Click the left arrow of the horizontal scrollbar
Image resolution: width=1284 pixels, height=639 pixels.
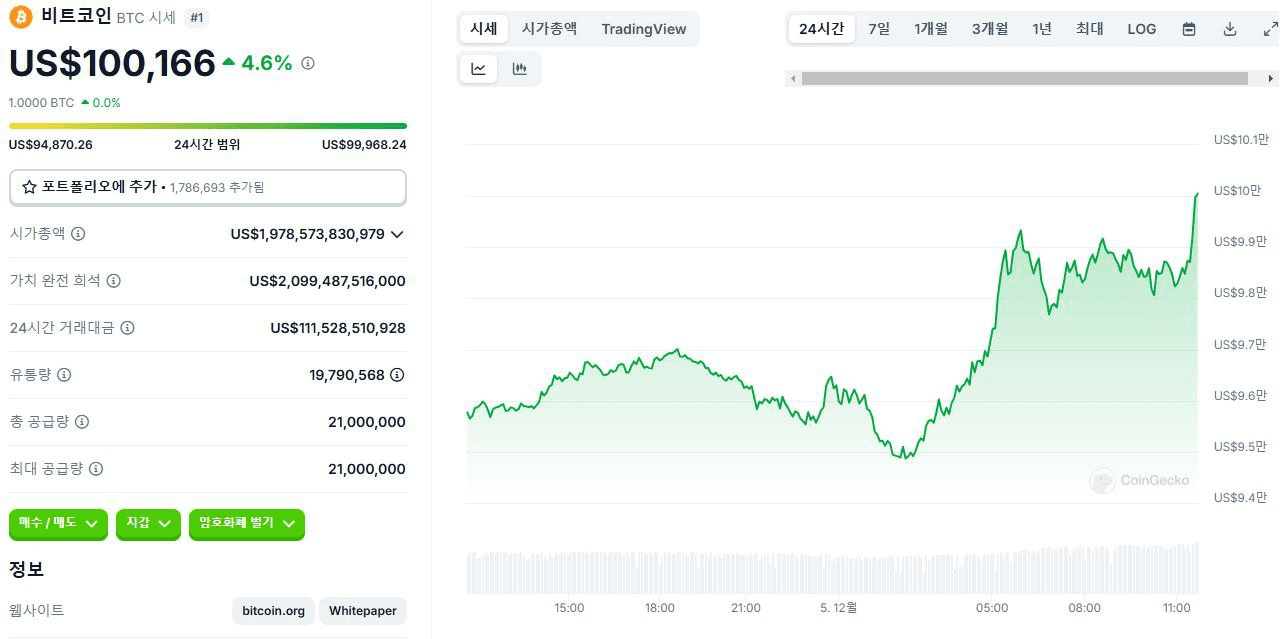pyautogui.click(x=793, y=78)
